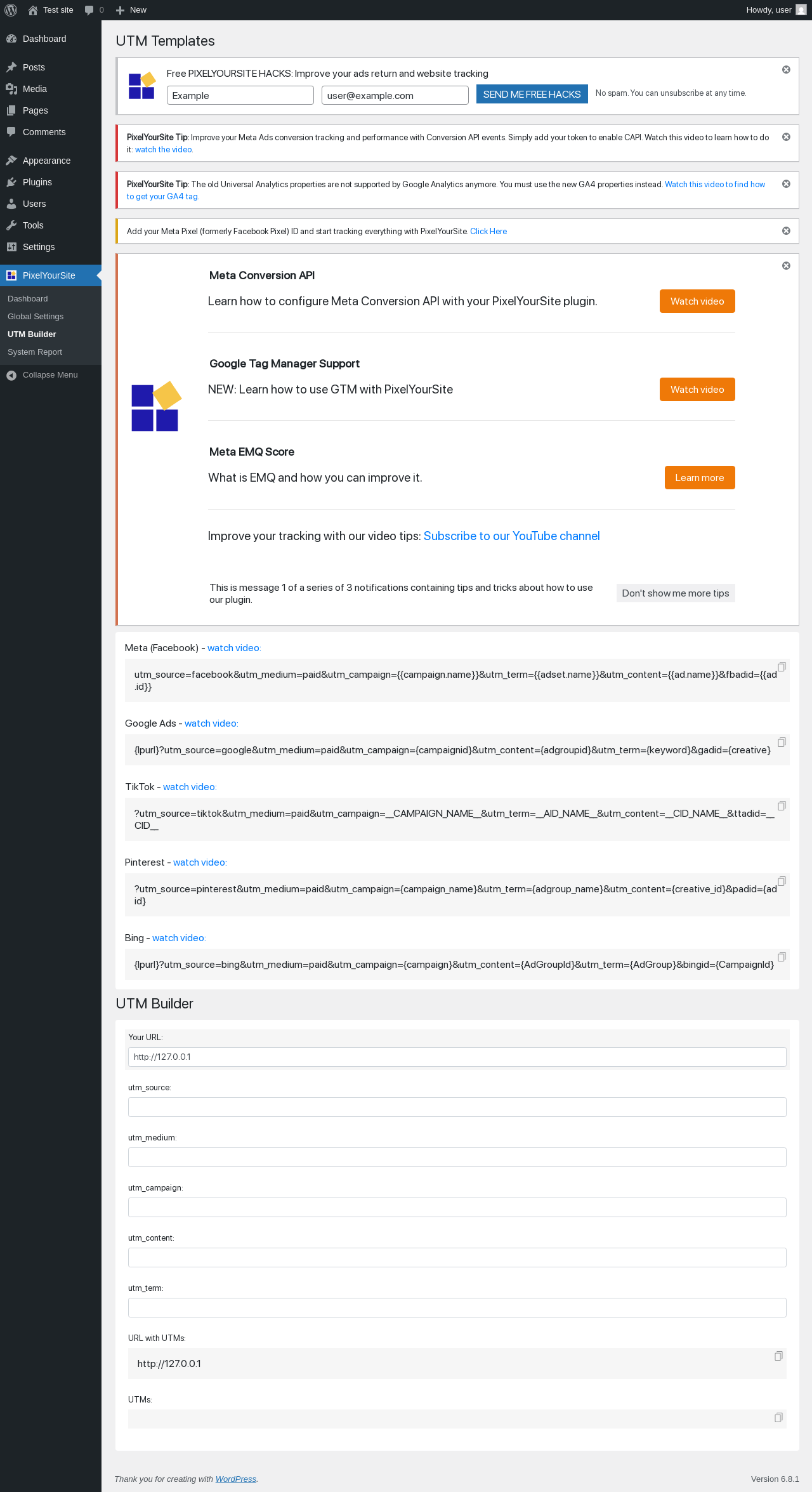Image resolution: width=812 pixels, height=1492 pixels.
Task: Dismiss the Conversion API tip notice
Action: (786, 137)
